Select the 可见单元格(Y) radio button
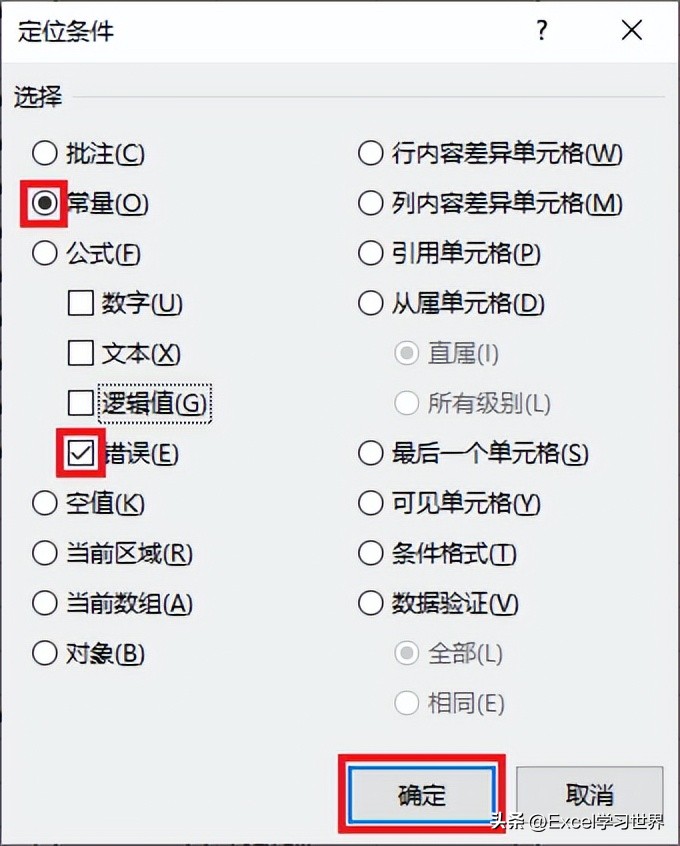This screenshot has width=680, height=846. (370, 503)
